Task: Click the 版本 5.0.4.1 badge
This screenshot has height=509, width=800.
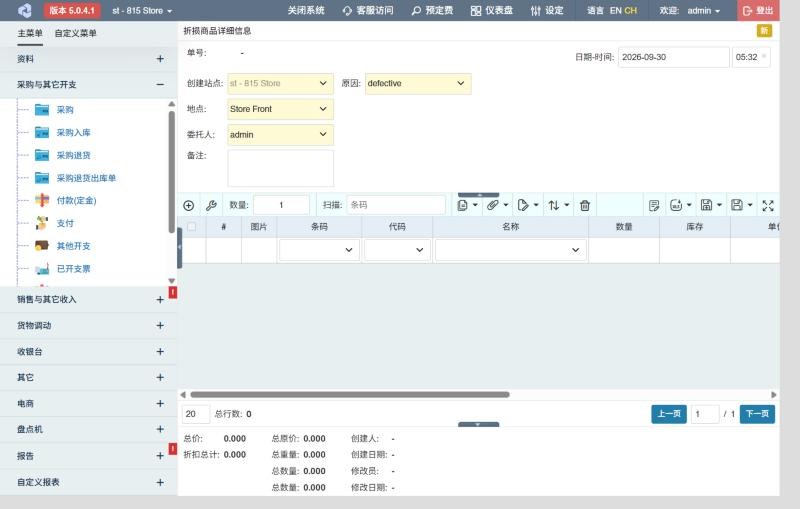Action: coord(71,10)
